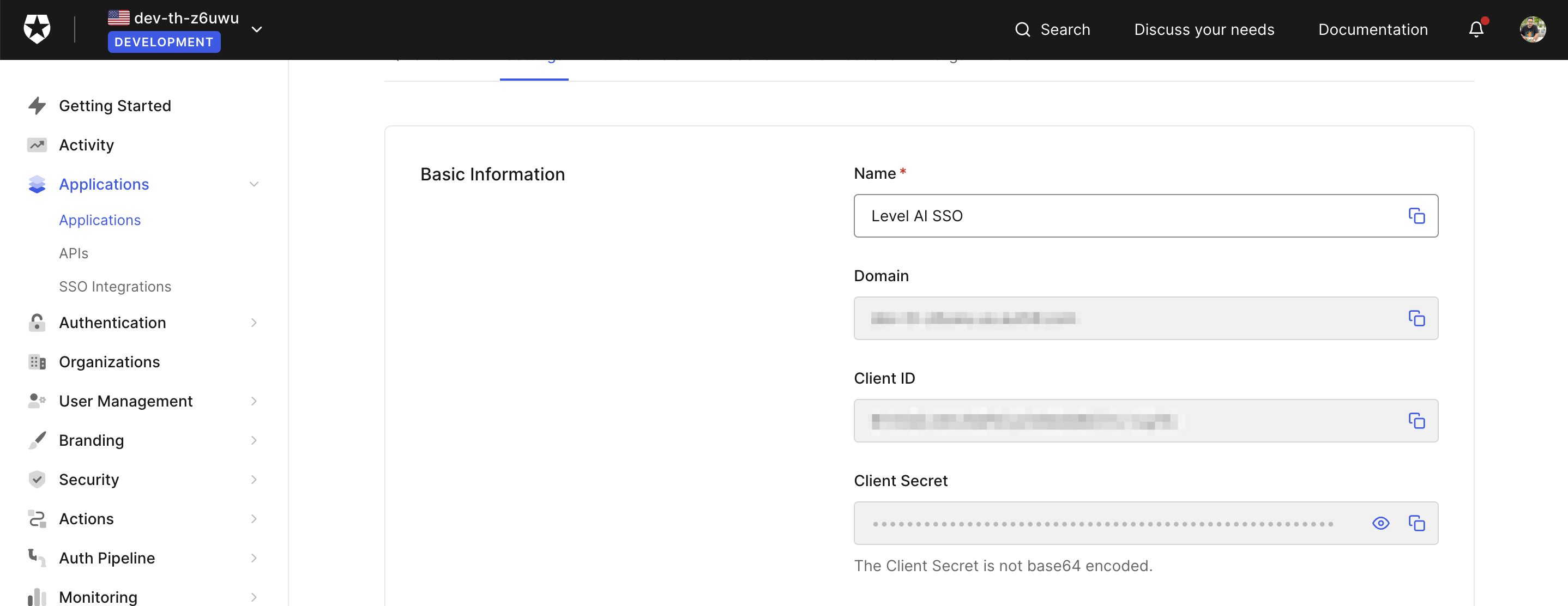Click into the Name input field
The height and width of the screenshot is (606, 1568).
(1145, 216)
